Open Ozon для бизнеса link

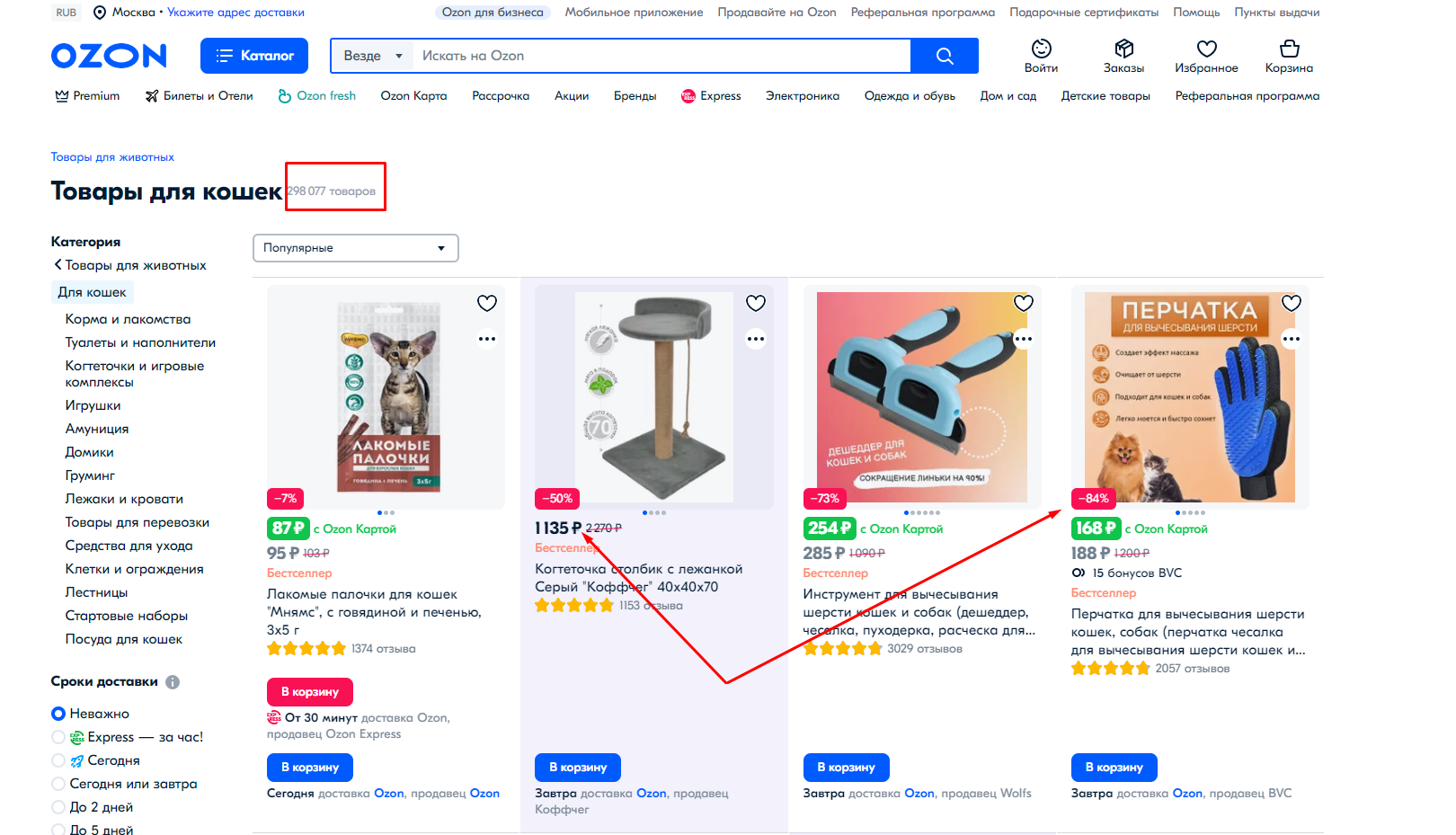point(493,13)
